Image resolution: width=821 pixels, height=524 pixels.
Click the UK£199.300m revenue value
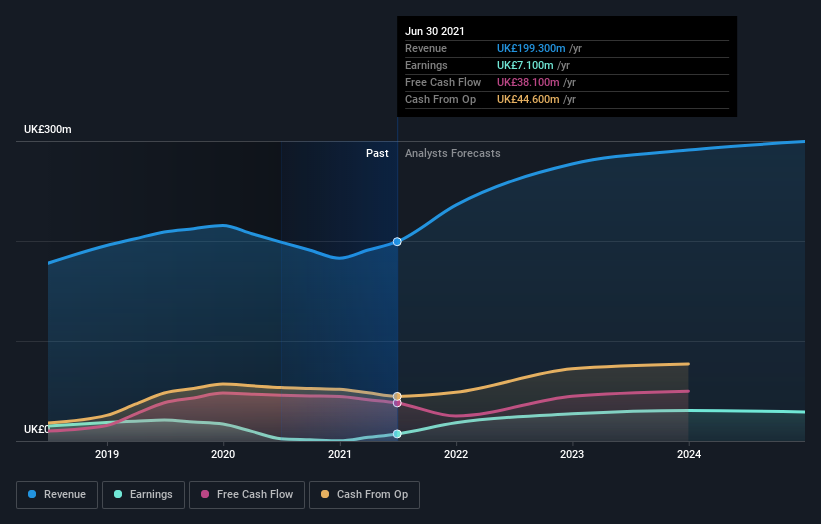point(531,48)
